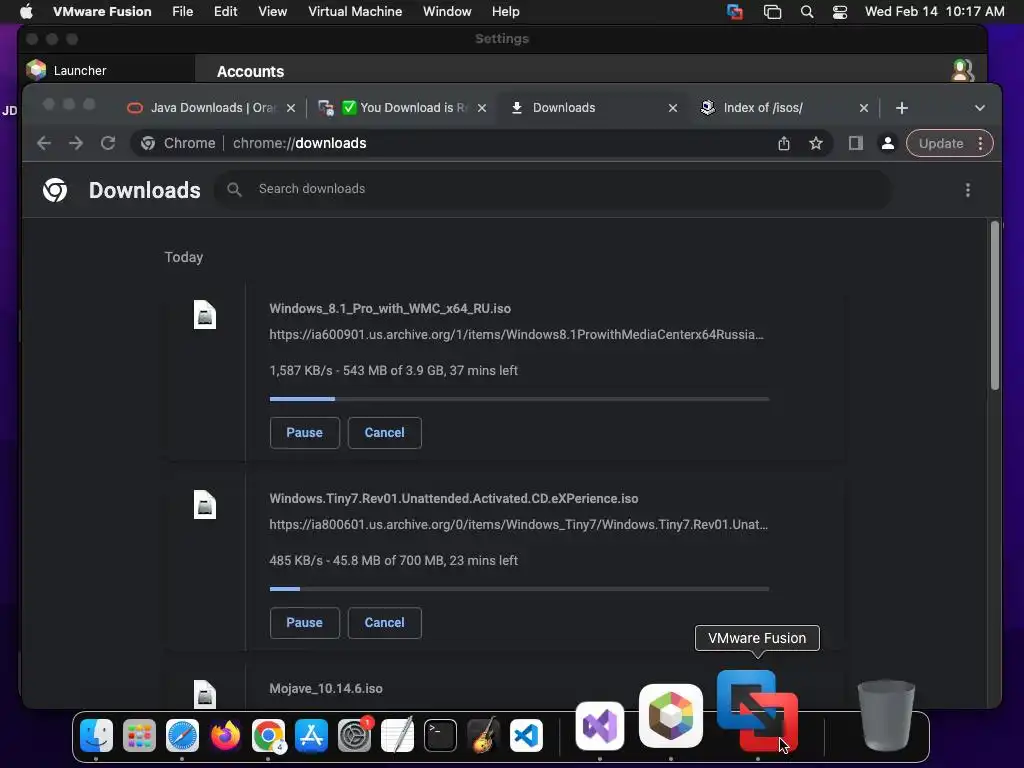Click the file icon for Windows_8.1_Pro ISO
This screenshot has height=768, width=1024.
[x=204, y=315]
